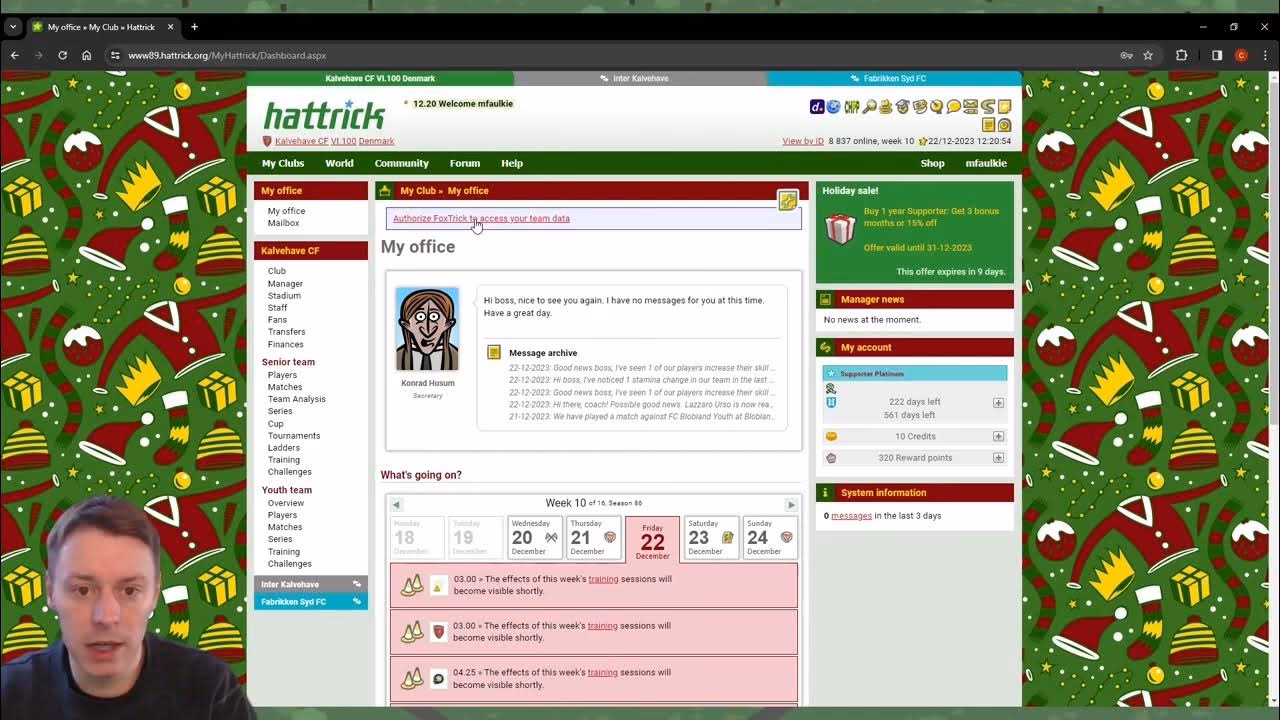Click the password key icon in address bar
This screenshot has height=720, width=1280.
coord(1126,55)
